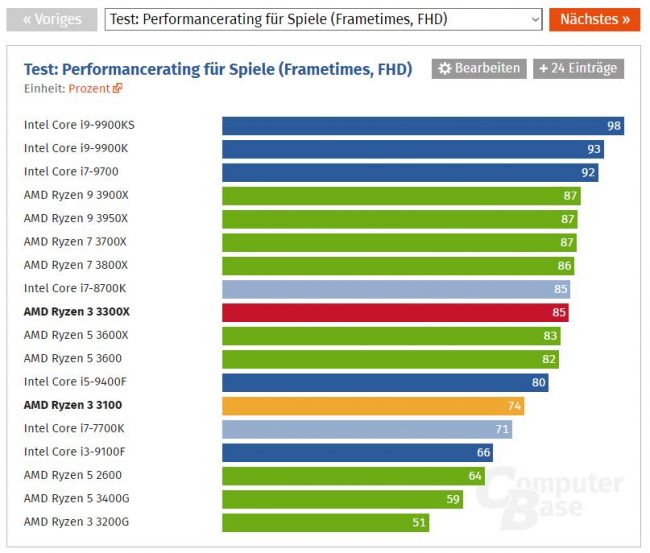
Task: Click the AMD Ryzen 3 3200G bar
Action: tap(326, 523)
